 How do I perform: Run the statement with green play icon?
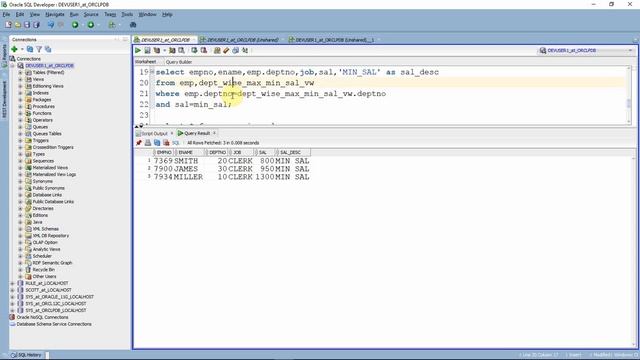(x=138, y=51)
